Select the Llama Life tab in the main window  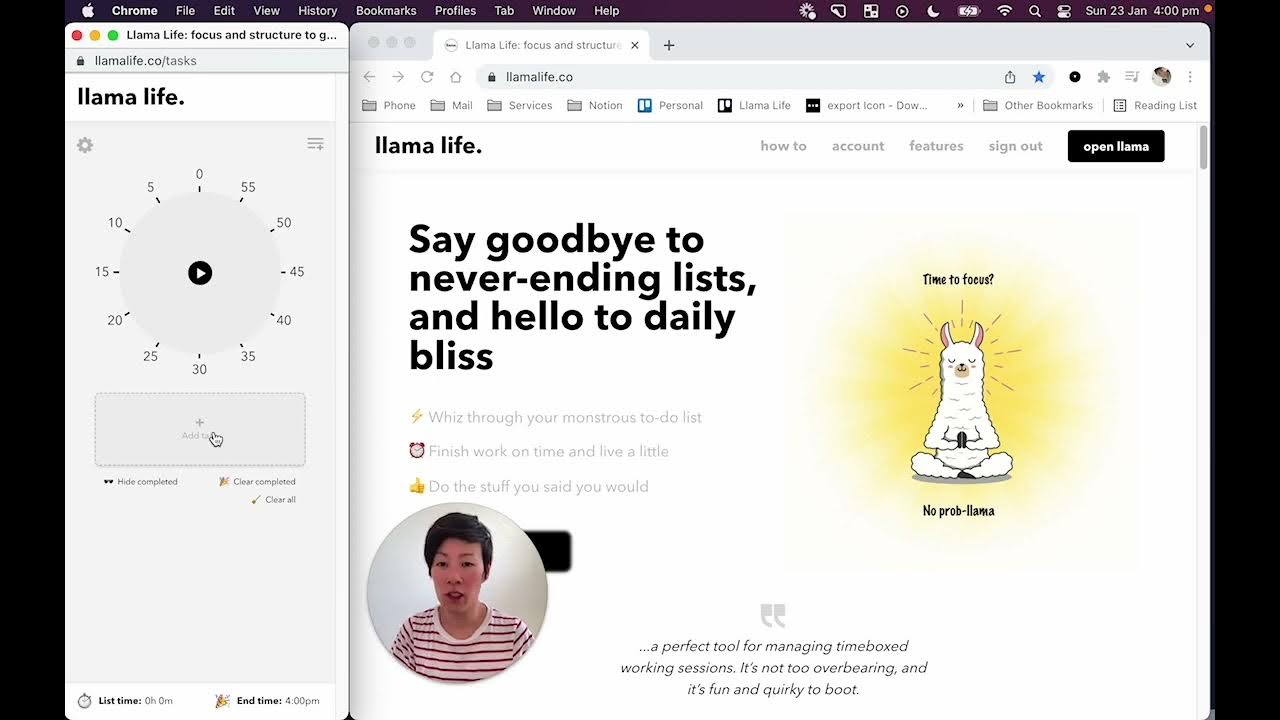coord(542,45)
